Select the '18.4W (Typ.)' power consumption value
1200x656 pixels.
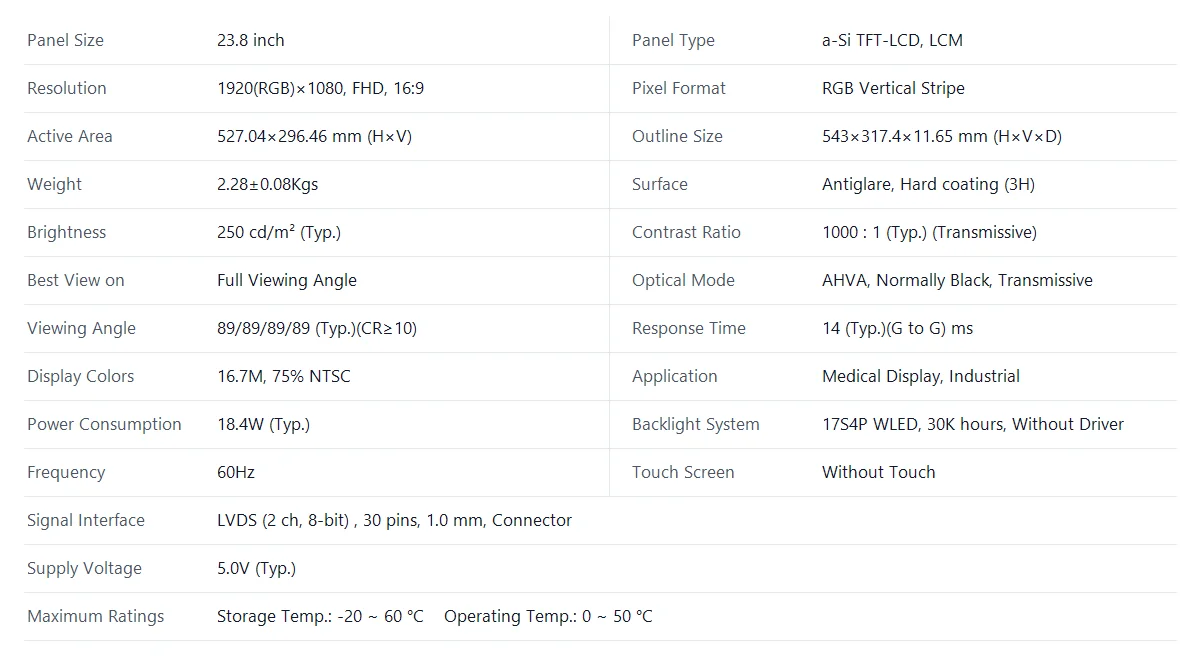click(263, 424)
